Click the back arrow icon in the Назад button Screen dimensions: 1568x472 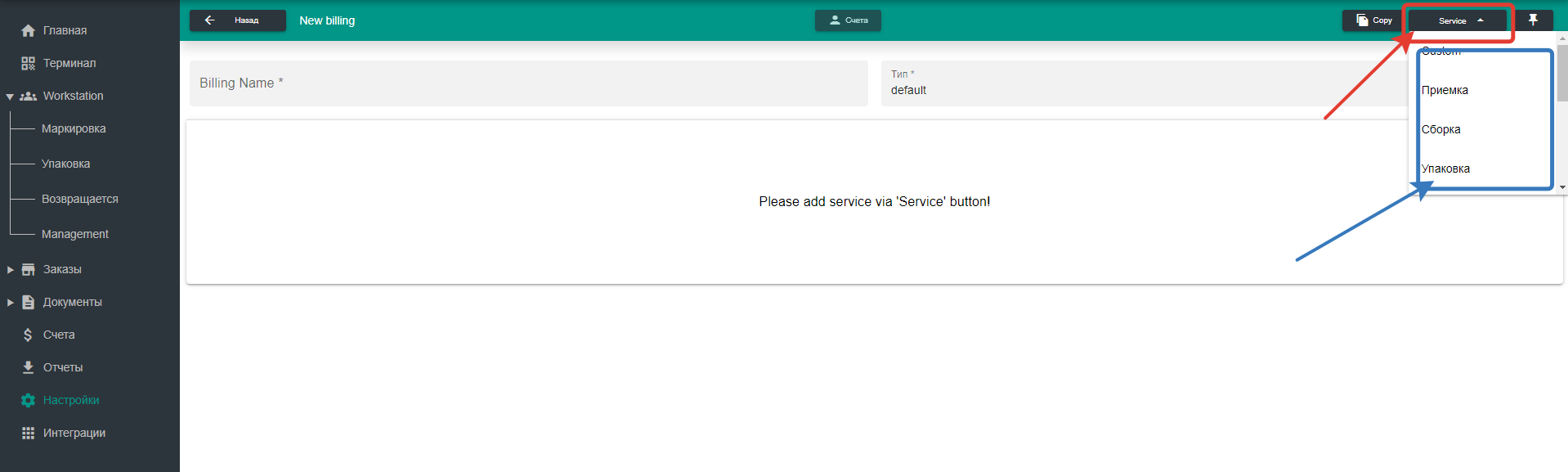[210, 20]
